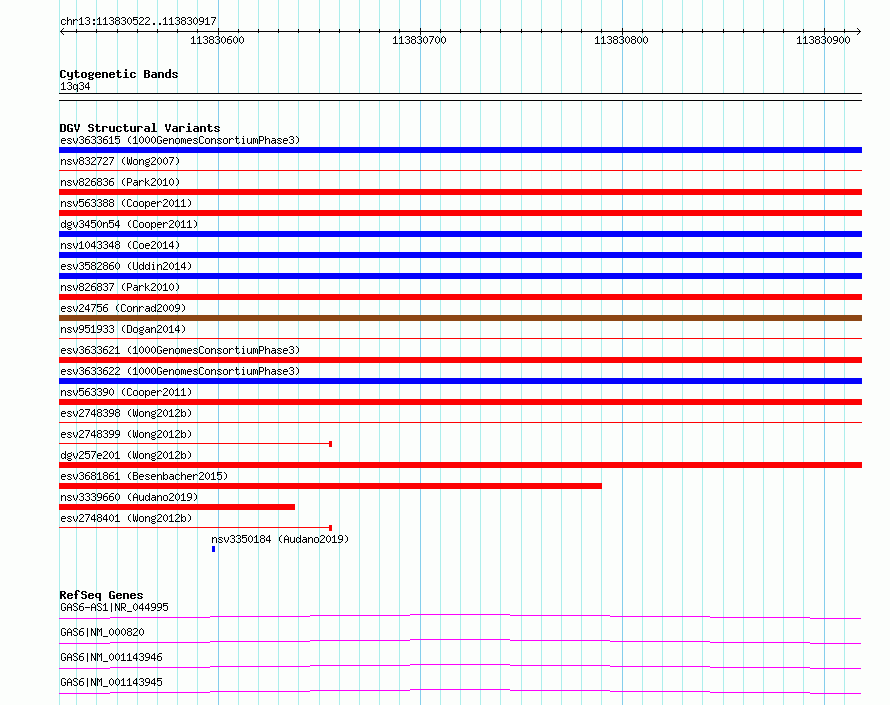
Task: Open the nsv563388 (Cooper2011) variant label
Action: point(126,203)
